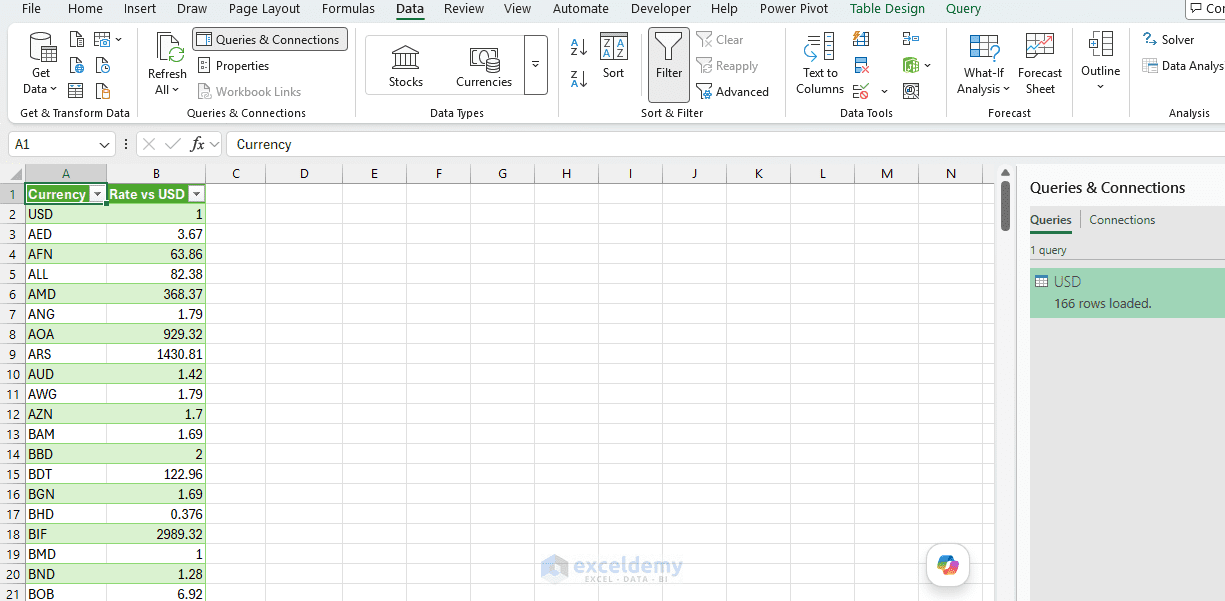
Task: Select the cell with value 2989.32
Action: 156,534
